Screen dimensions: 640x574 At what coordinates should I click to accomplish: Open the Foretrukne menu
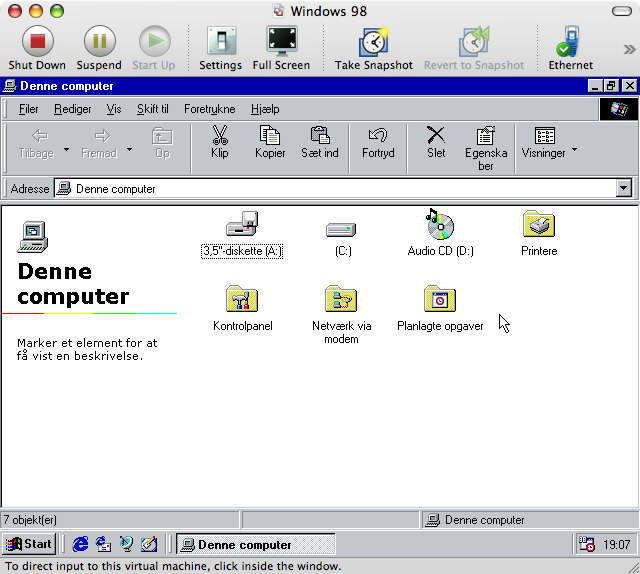click(x=210, y=109)
